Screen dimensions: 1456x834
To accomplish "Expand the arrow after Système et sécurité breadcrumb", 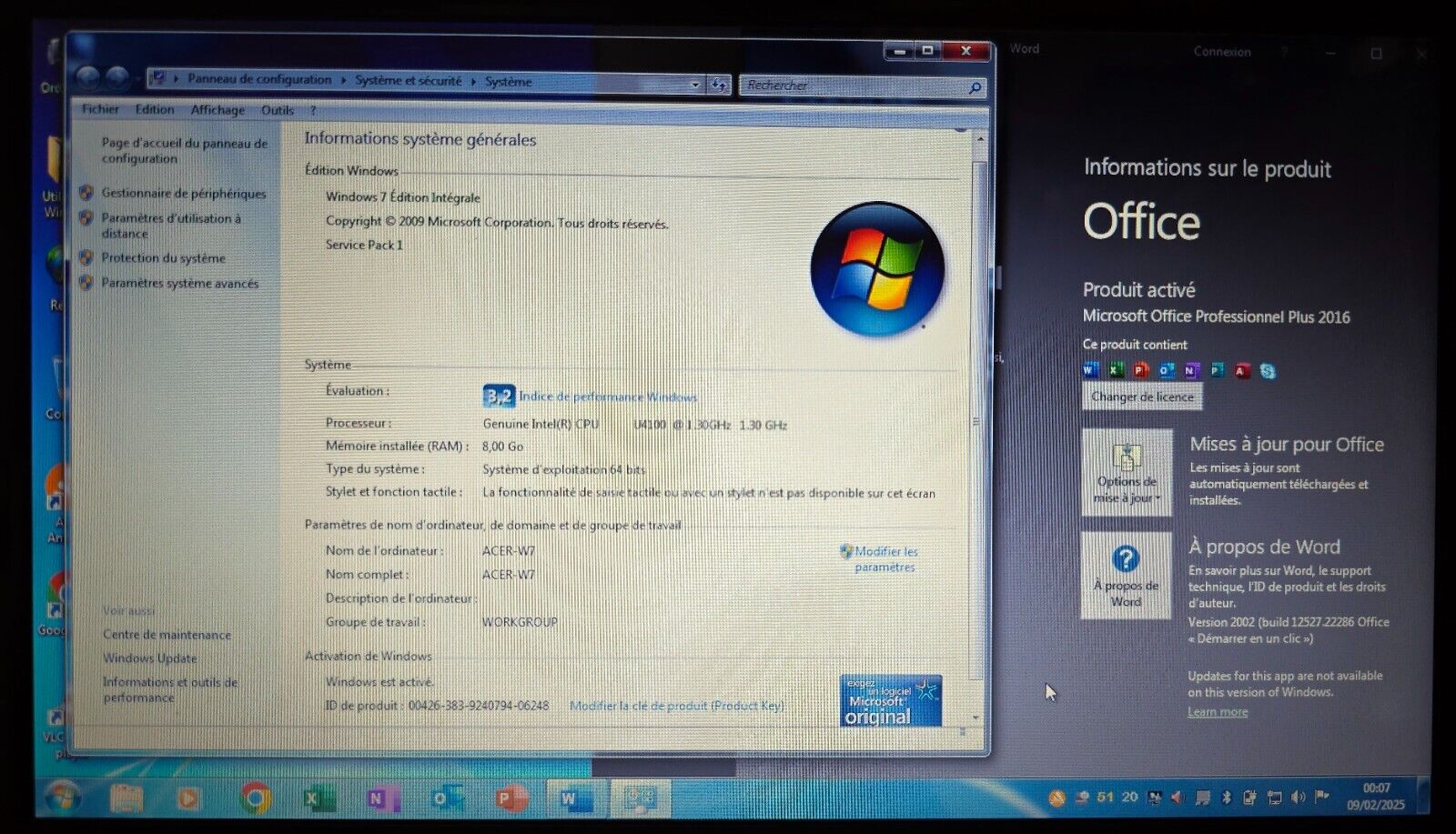I will 473,81.
